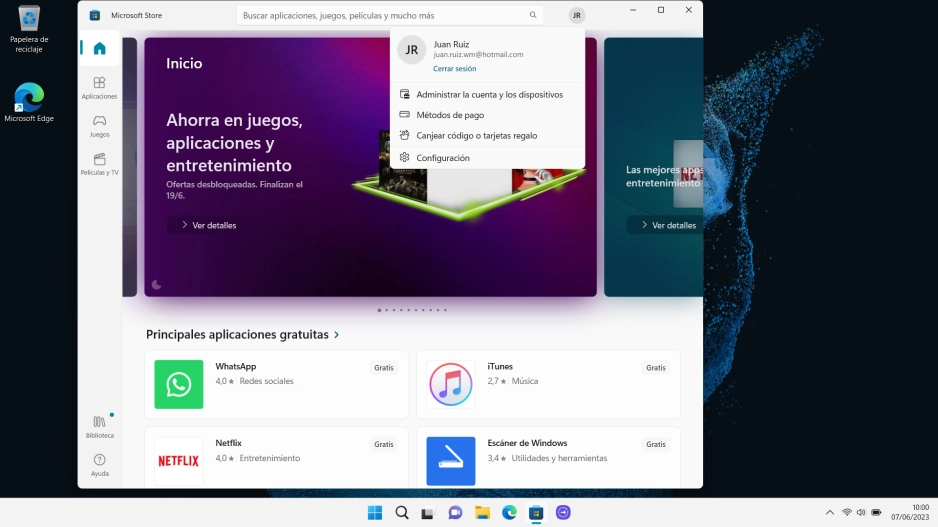This screenshot has height=527, width=938.
Task: Open Aplicaciones in the Store sidebar
Action: click(99, 87)
